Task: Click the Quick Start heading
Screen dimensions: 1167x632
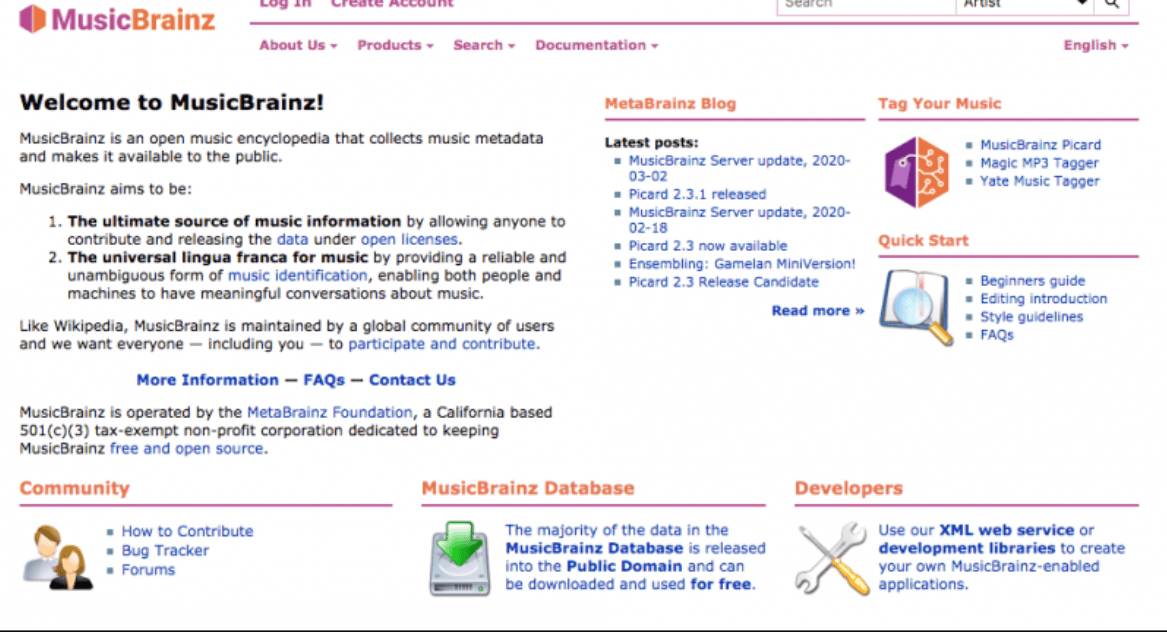Action: click(923, 240)
